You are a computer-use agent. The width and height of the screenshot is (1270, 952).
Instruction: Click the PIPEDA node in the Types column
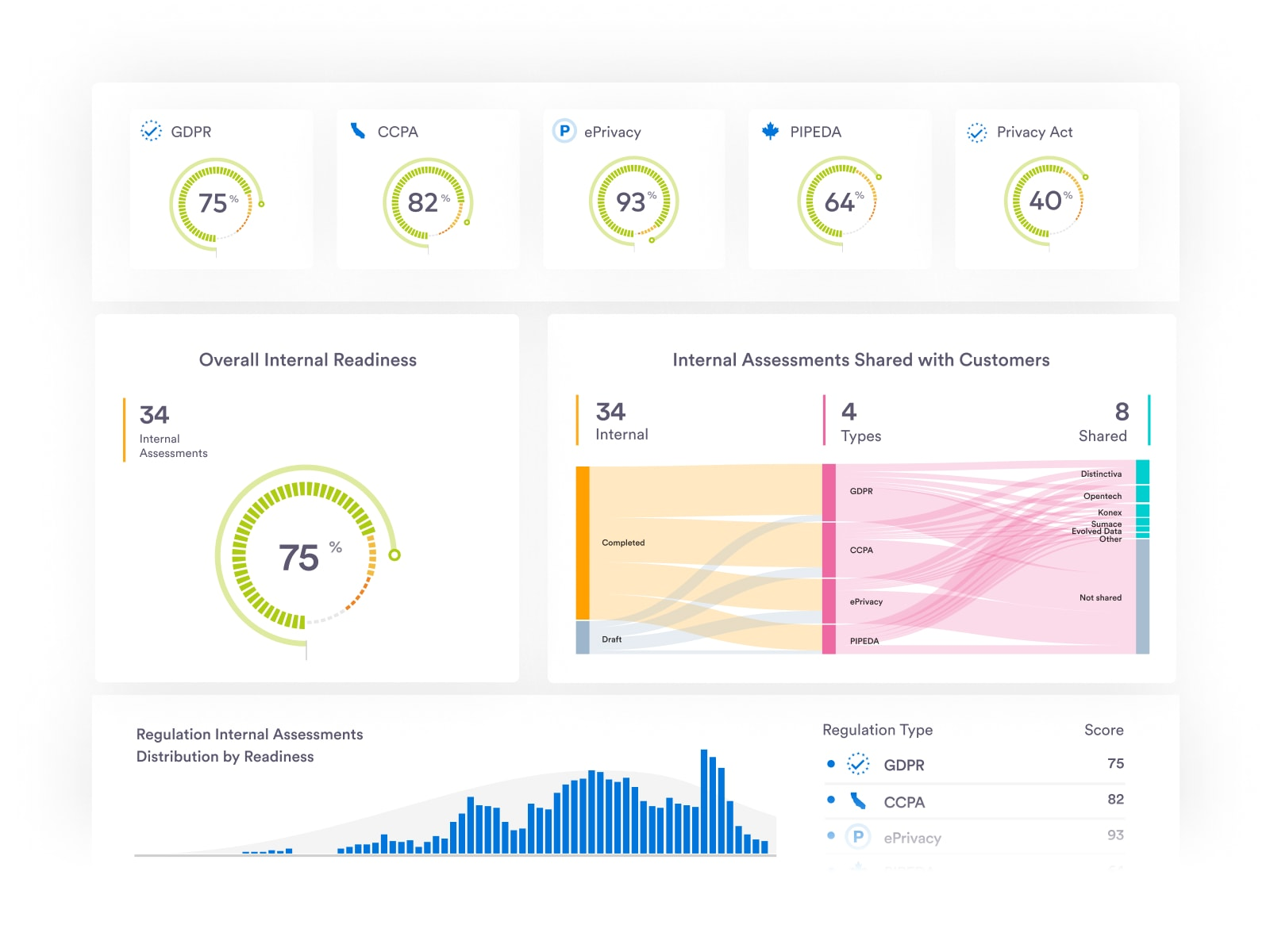828,640
